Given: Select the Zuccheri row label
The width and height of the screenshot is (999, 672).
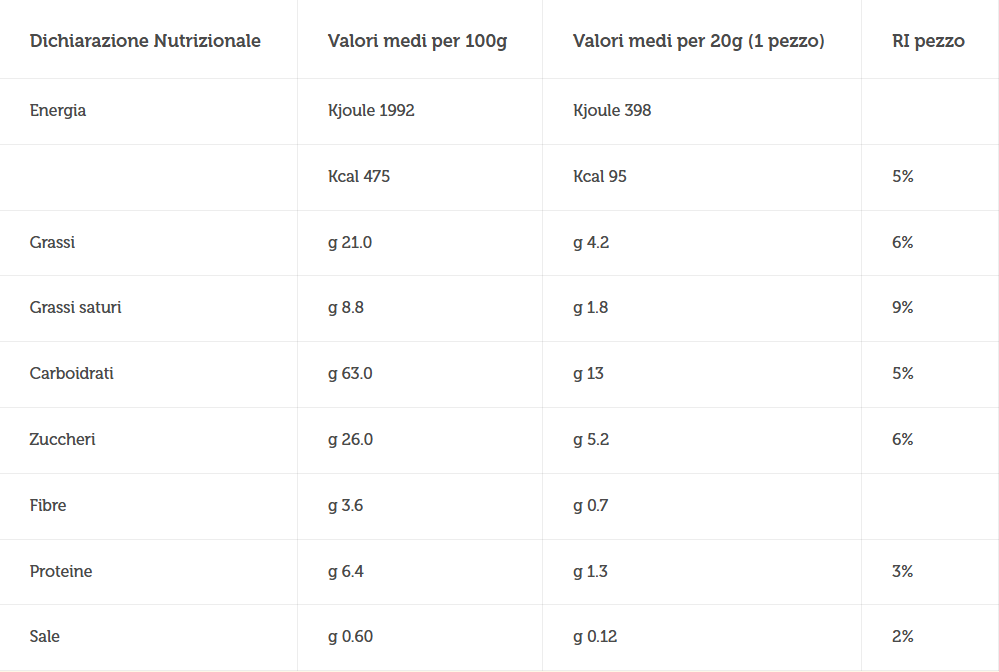Looking at the screenshot, I should (62, 440).
